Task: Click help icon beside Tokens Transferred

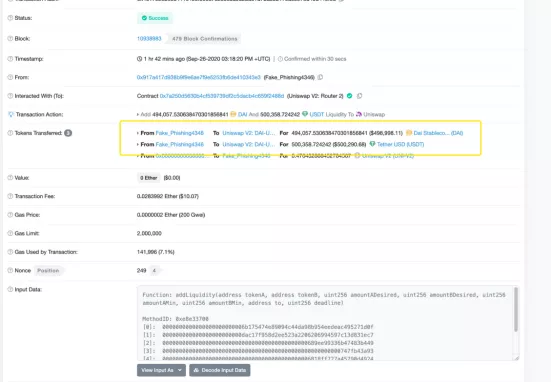Action: [10, 133]
